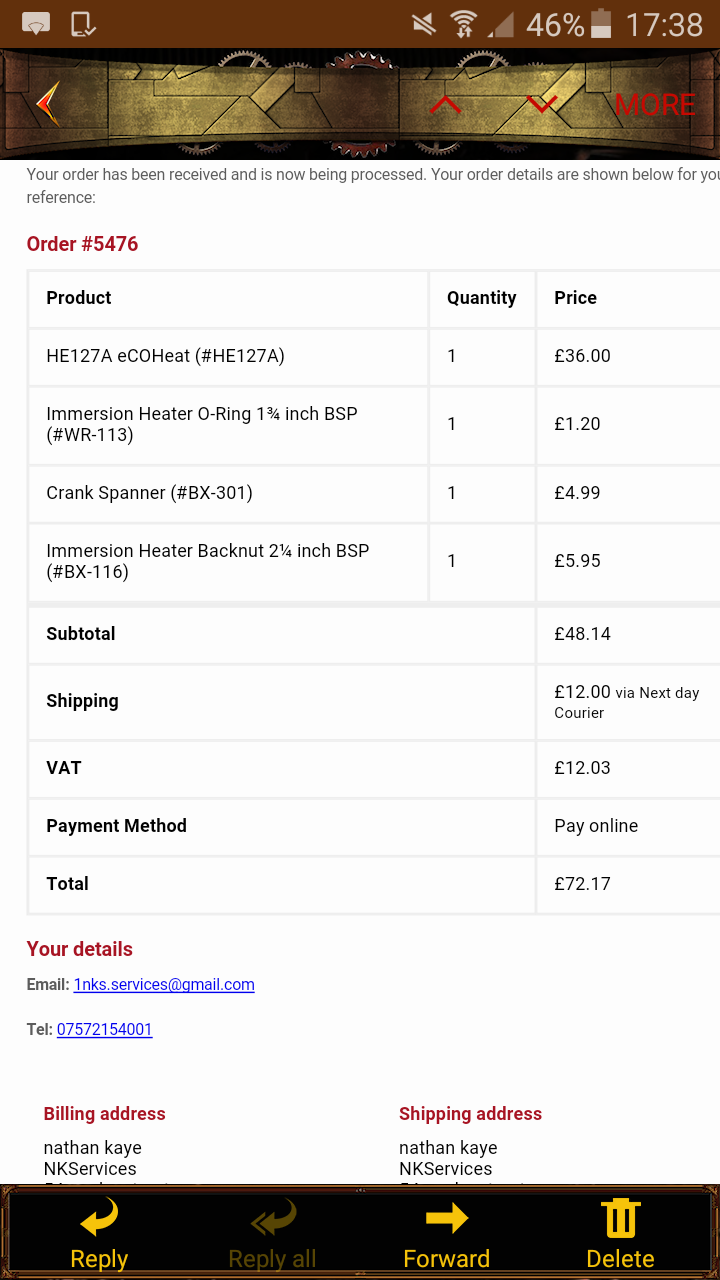Tap the muted sound icon in status bar
Viewport: 720px width, 1280px height.
point(424,24)
